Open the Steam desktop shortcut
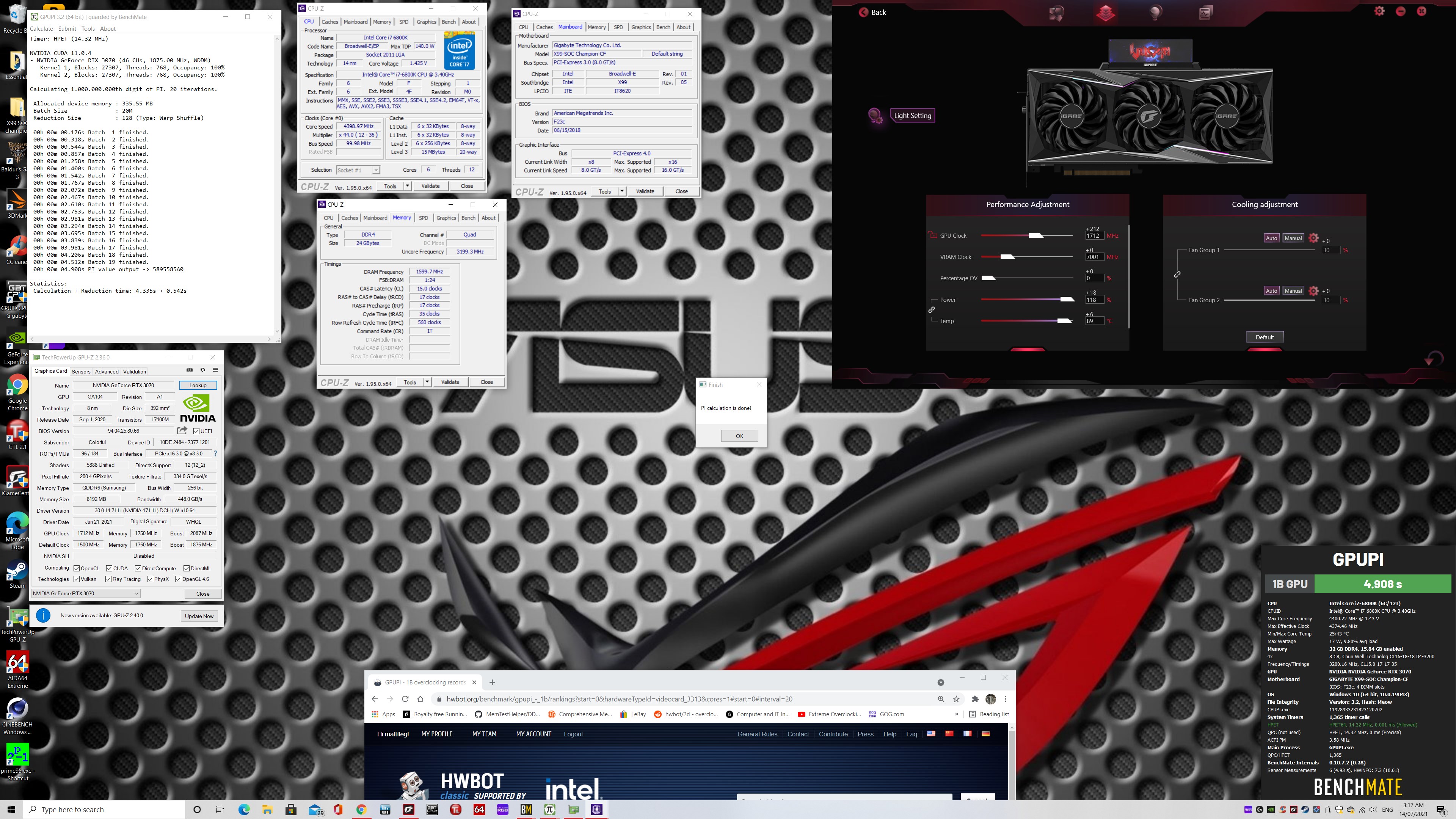Image resolution: width=1456 pixels, height=819 pixels. point(17,574)
